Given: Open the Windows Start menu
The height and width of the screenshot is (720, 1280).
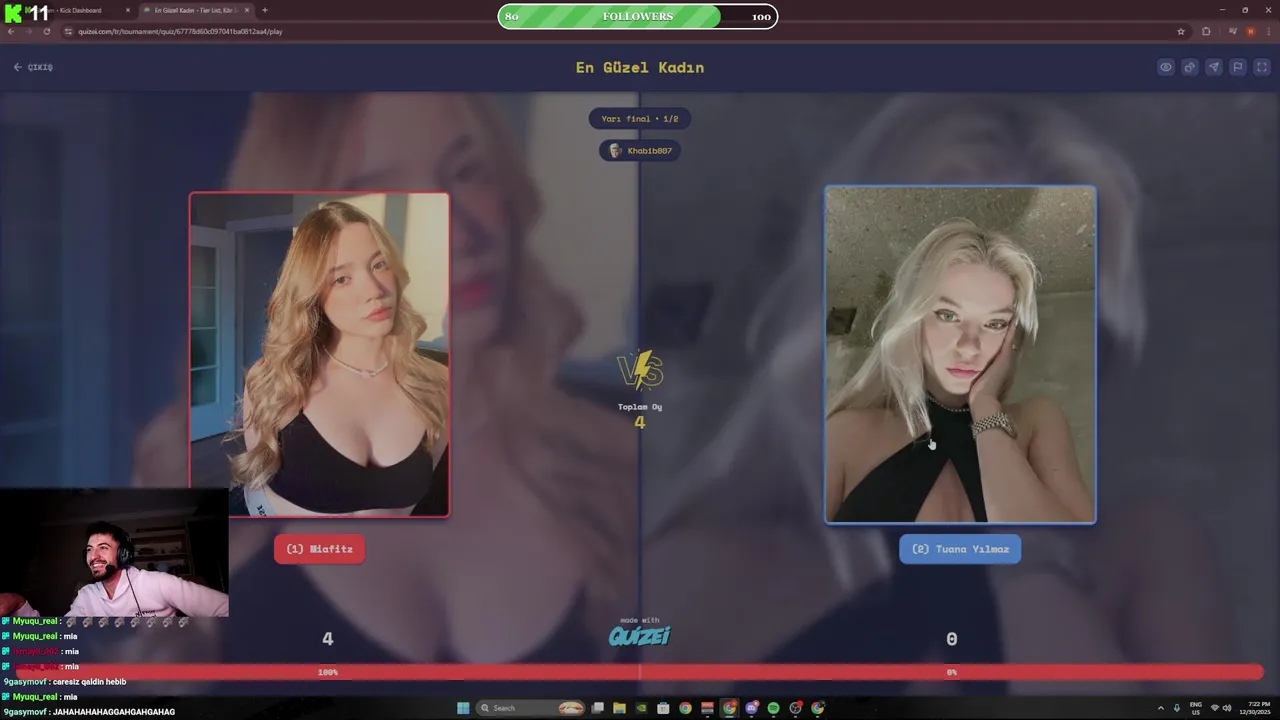Looking at the screenshot, I should tap(463, 708).
